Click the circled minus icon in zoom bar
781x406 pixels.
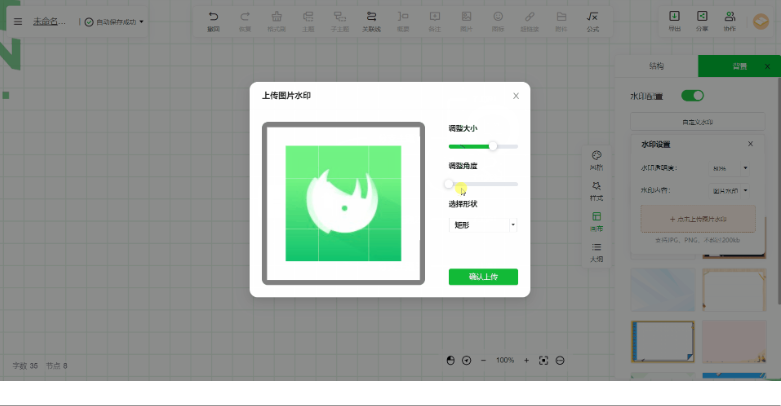pos(560,361)
